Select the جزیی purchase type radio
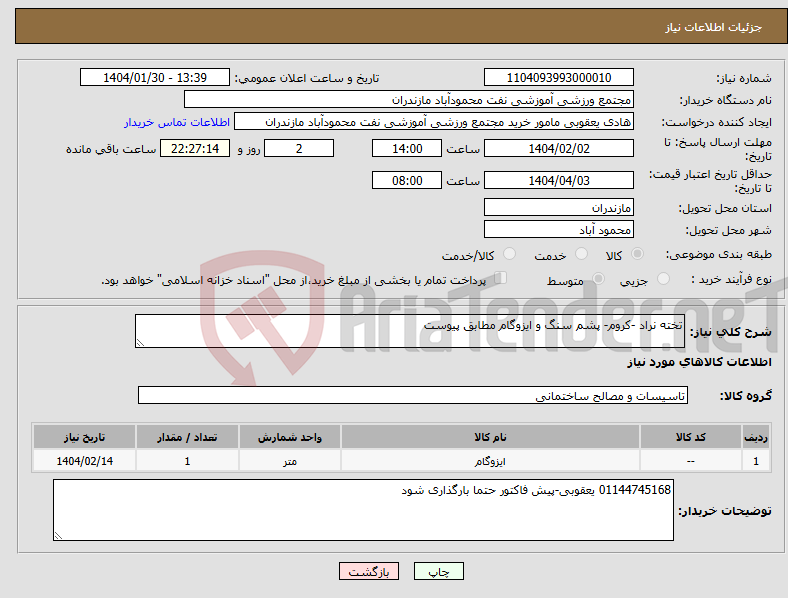Screen dimensions: 788x598 [x=663, y=278]
